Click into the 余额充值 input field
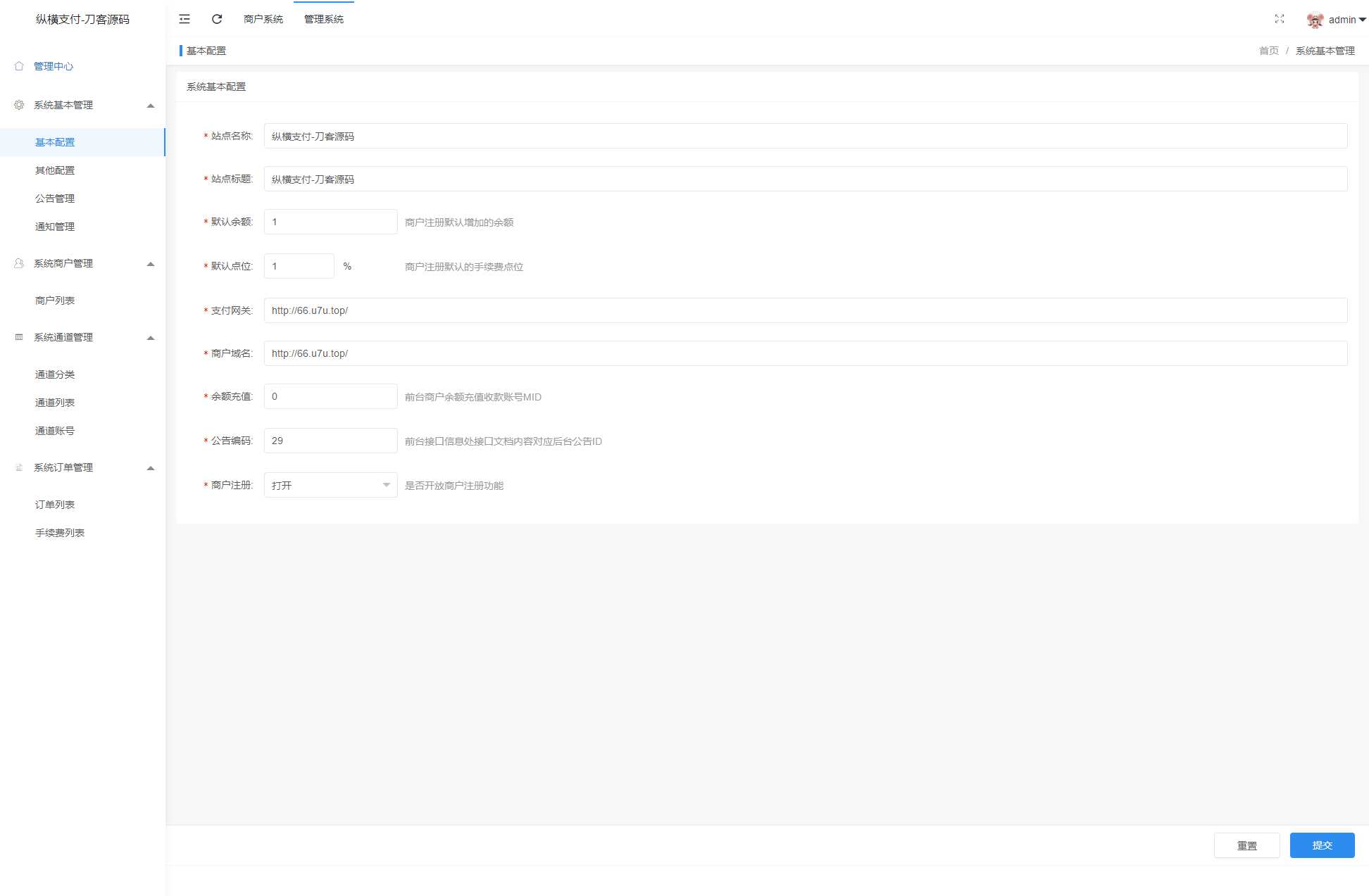1369x896 pixels. pyautogui.click(x=330, y=396)
